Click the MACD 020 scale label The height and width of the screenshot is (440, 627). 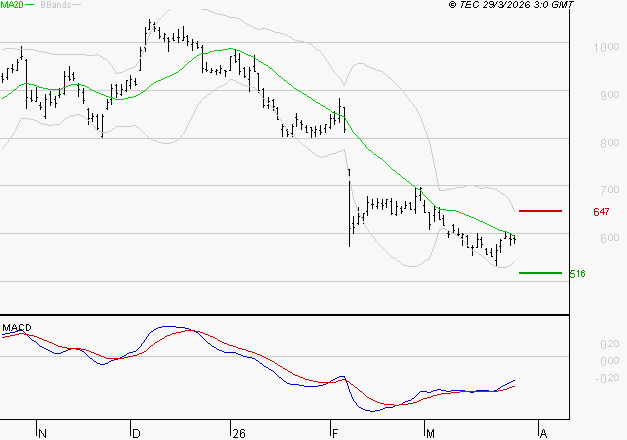coord(609,344)
